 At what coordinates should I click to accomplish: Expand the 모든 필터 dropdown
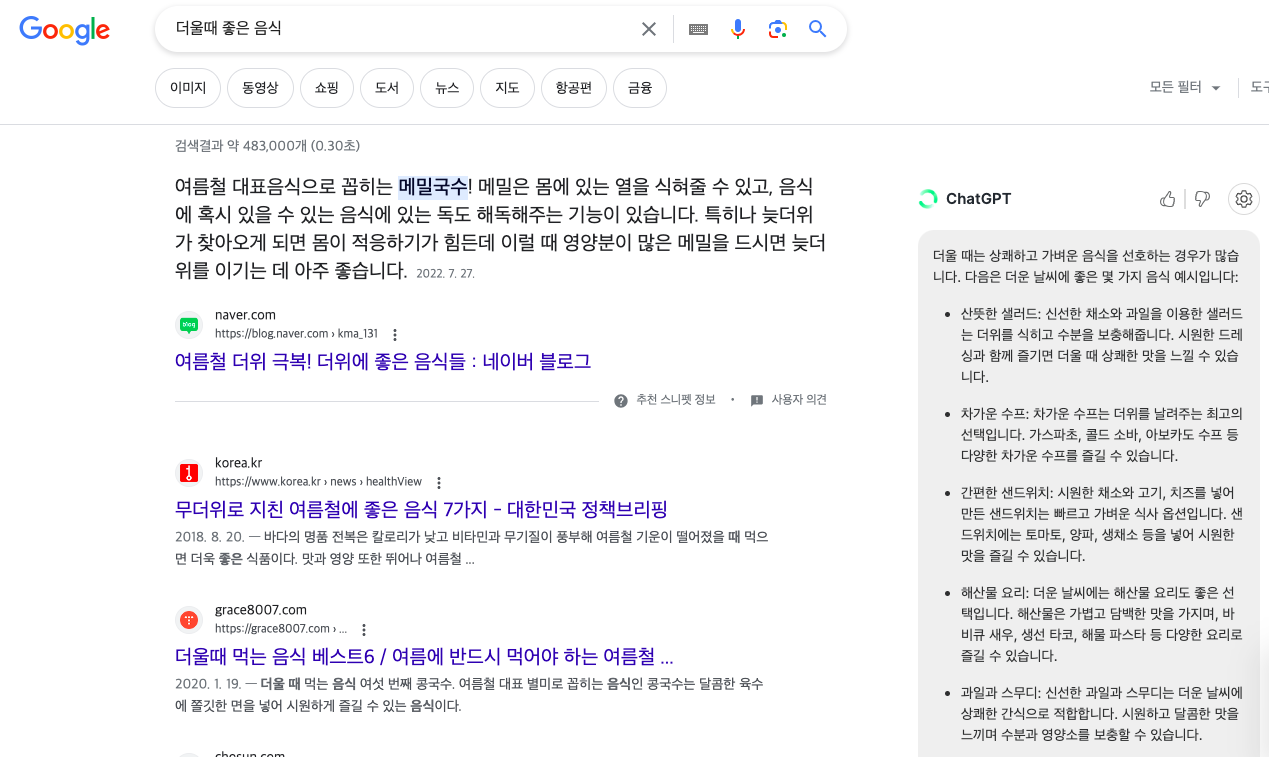(1185, 88)
